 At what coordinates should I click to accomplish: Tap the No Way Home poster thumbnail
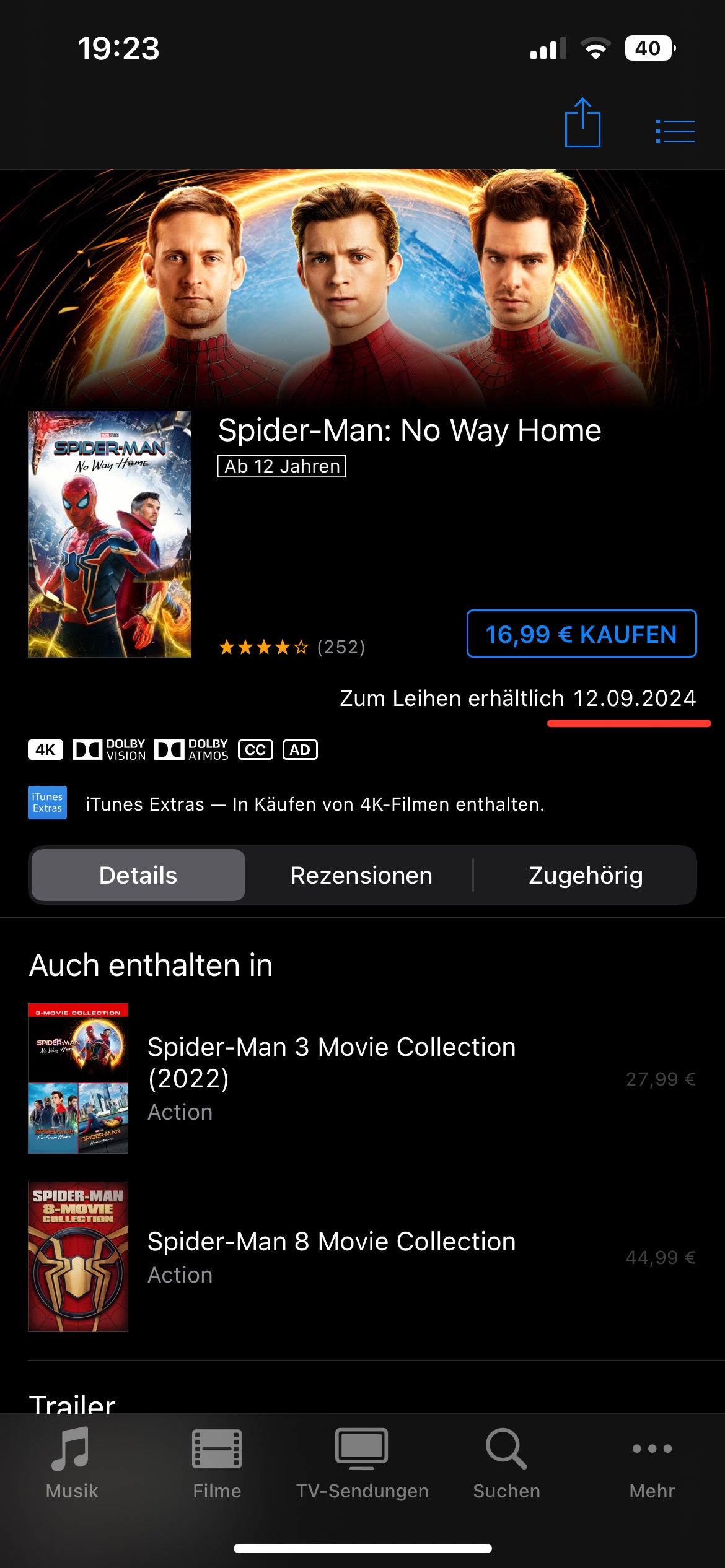click(x=110, y=534)
